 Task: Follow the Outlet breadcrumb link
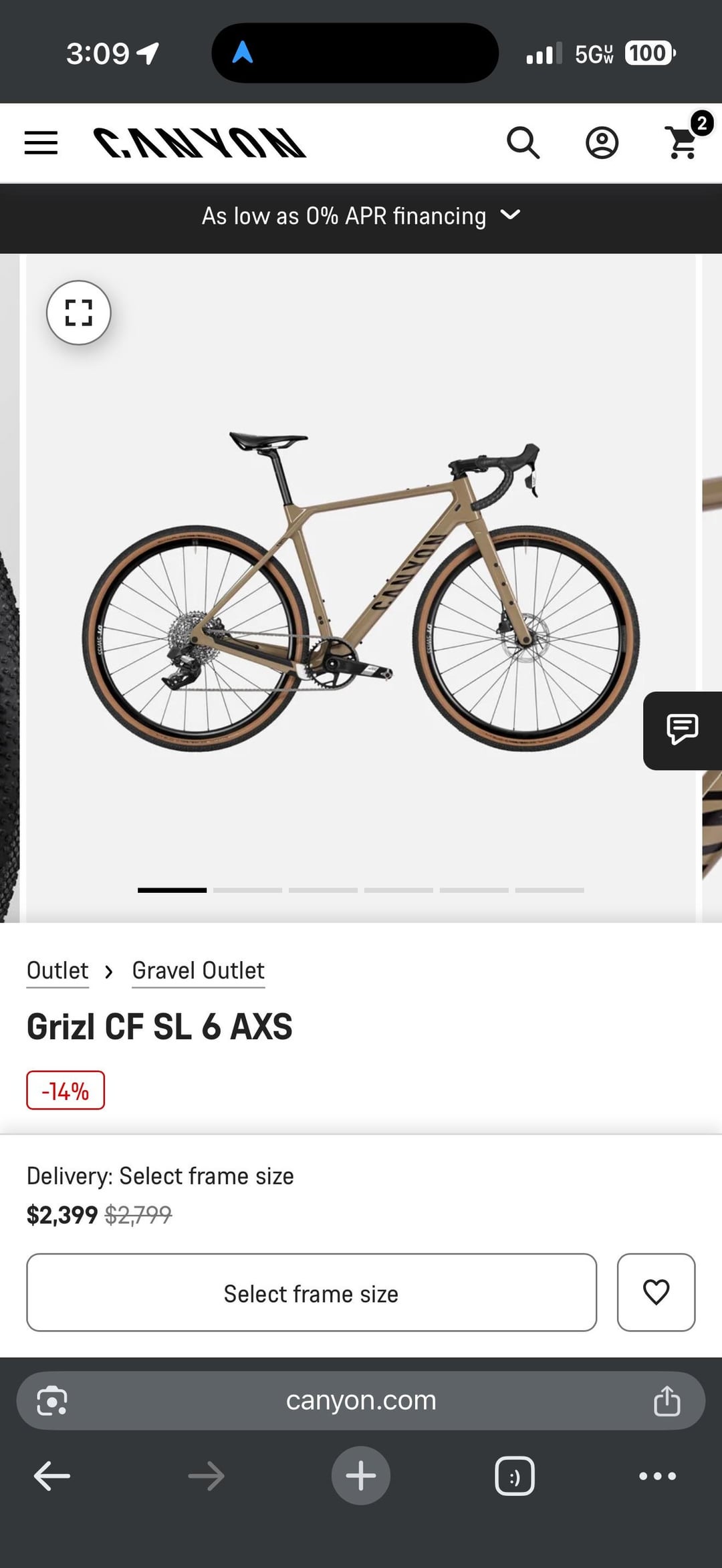coord(57,970)
